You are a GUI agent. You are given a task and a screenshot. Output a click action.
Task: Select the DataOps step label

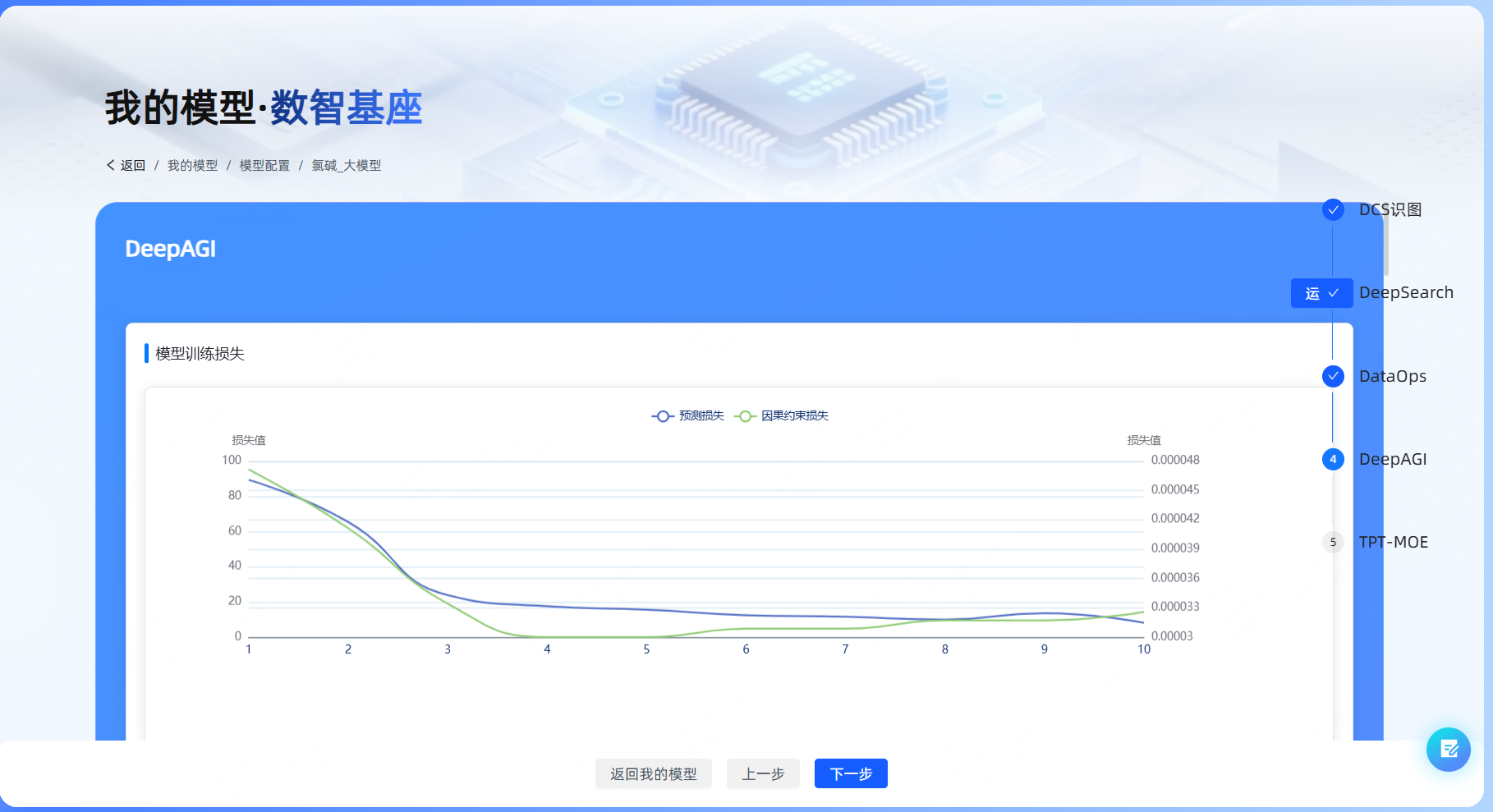1393,376
